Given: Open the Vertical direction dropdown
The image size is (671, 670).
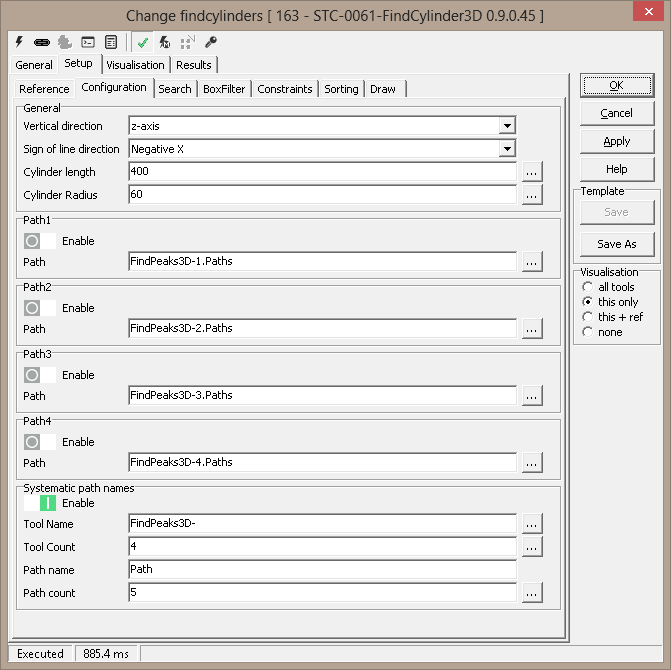Looking at the screenshot, I should 507,126.
